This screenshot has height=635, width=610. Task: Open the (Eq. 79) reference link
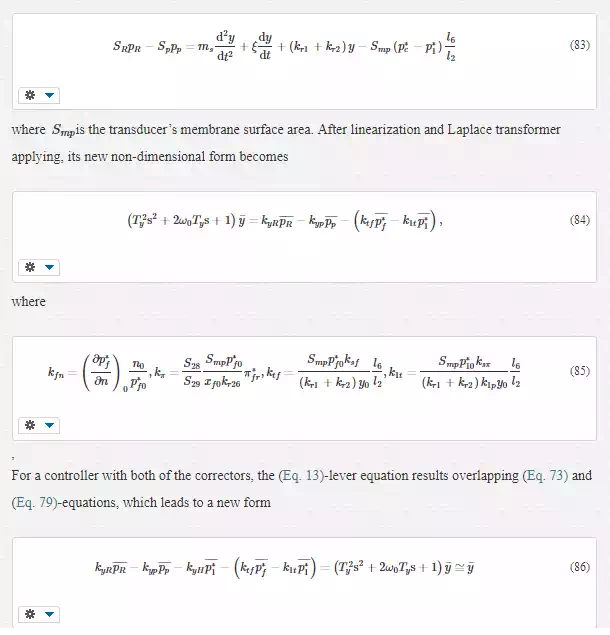pyautogui.click(x=34, y=503)
